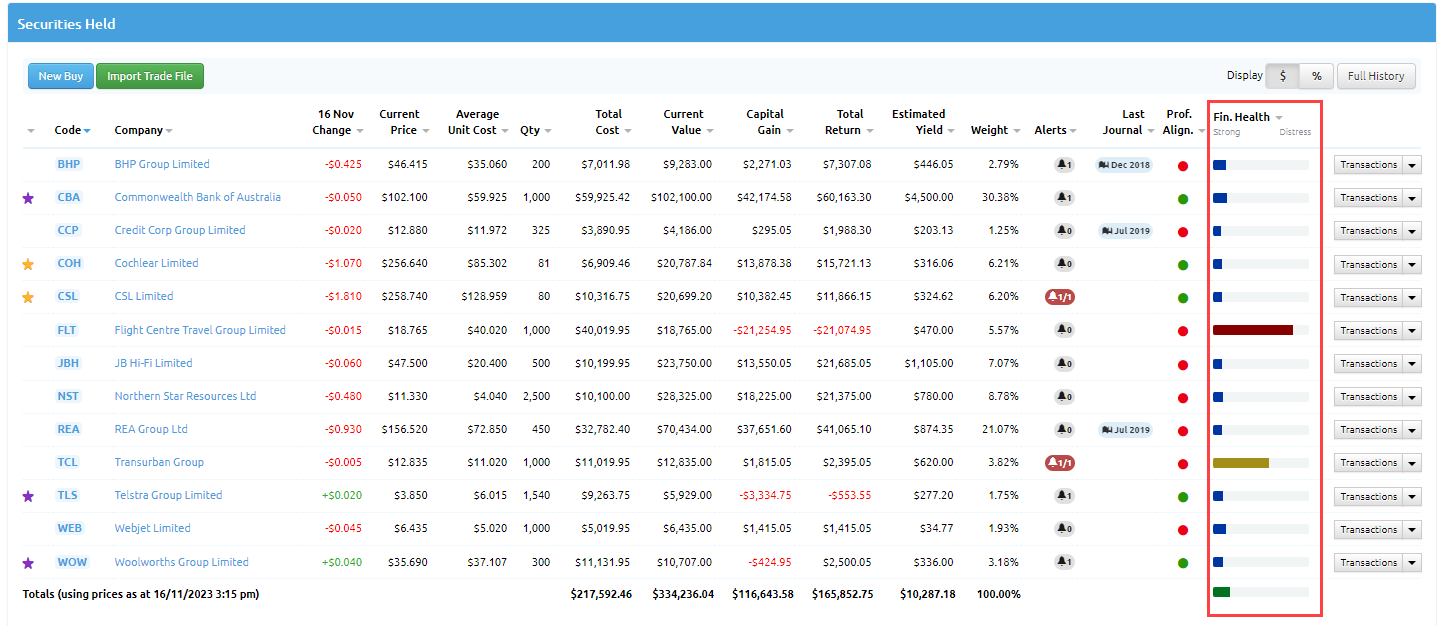Open the alert bell for CBA
Screen dimensions: 1440x626
tap(1064, 198)
